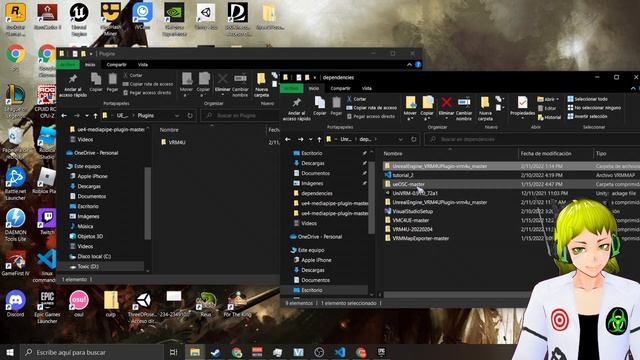Expand address bar history in dependencies window
This screenshot has width=640, height=360.
point(401,139)
